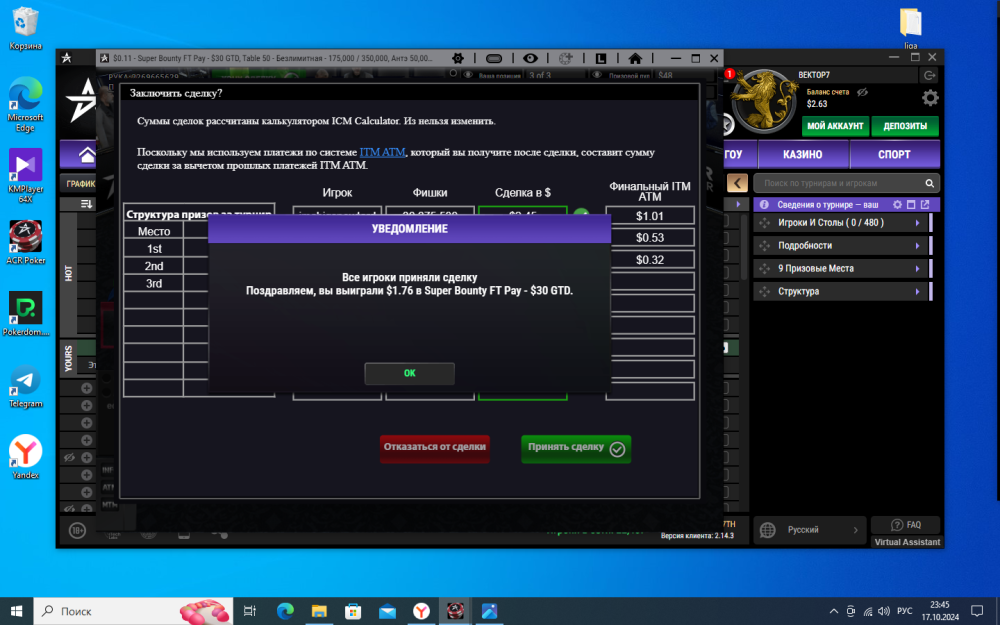Click the logout icon next to username

pyautogui.click(x=930, y=75)
